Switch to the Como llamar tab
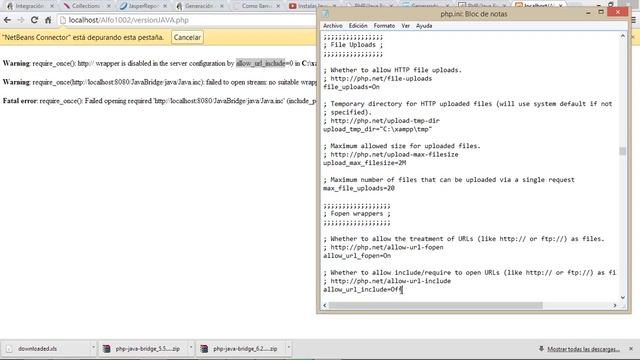 coord(255,6)
